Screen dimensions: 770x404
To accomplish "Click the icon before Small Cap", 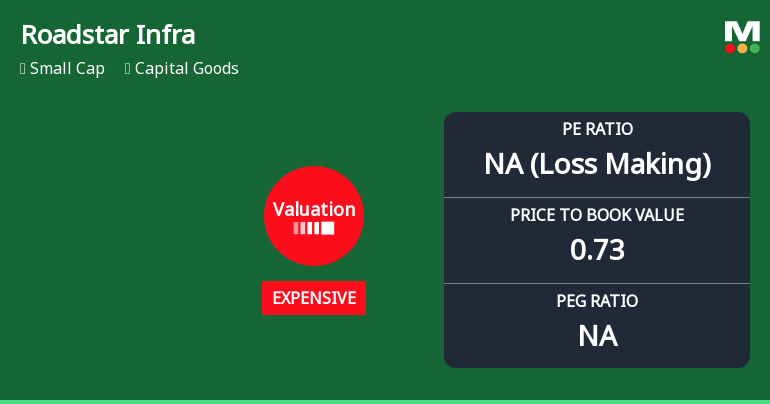I will (23, 69).
